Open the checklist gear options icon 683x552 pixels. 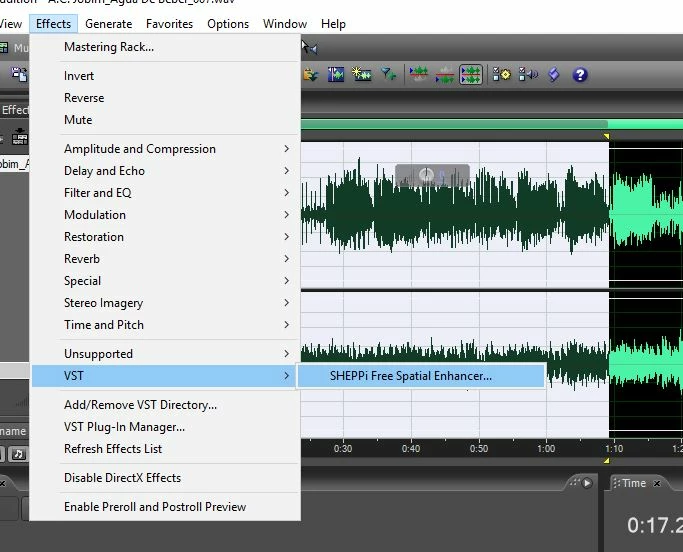pyautogui.click(x=501, y=75)
